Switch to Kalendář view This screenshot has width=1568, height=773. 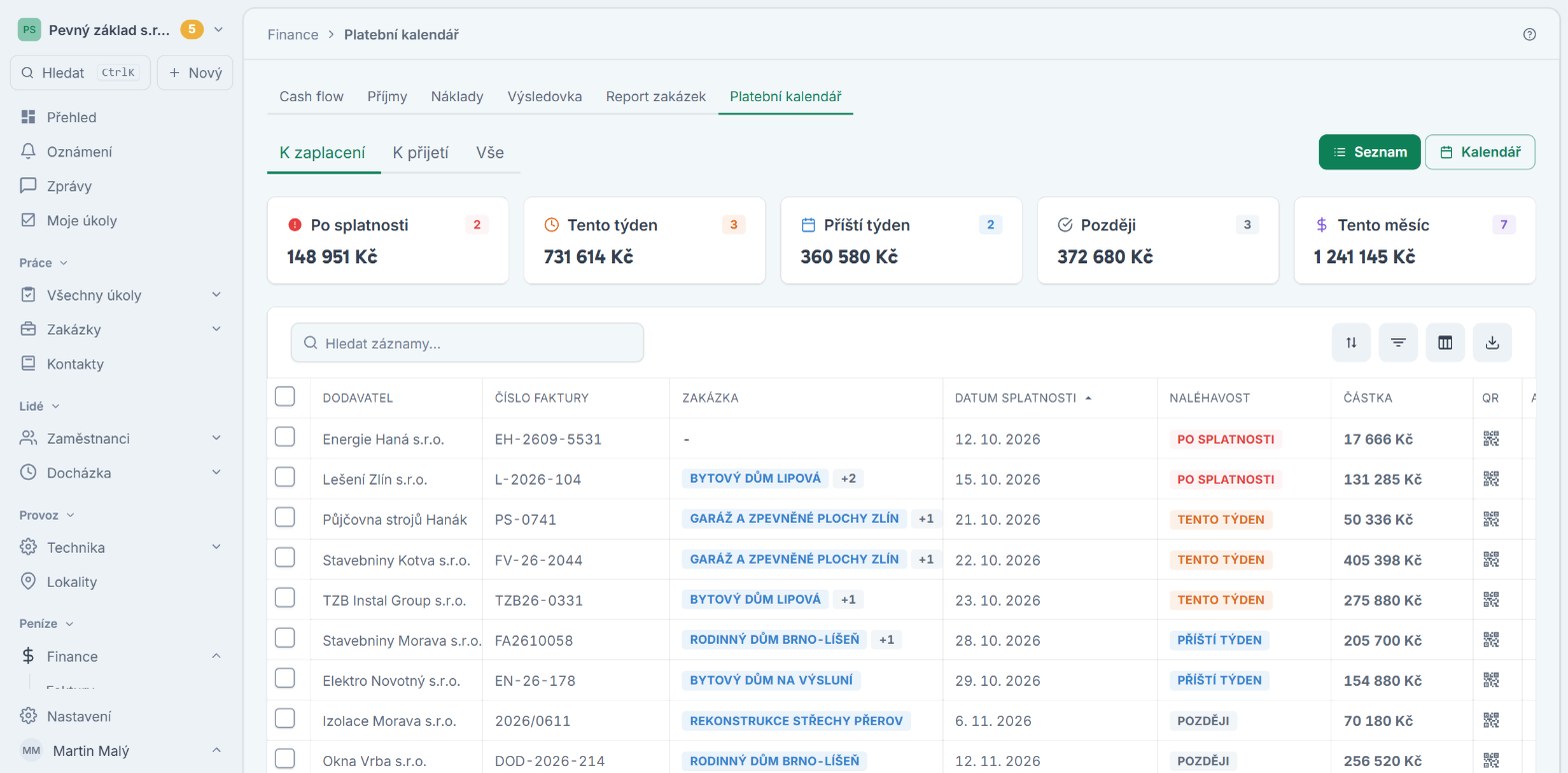(1480, 152)
